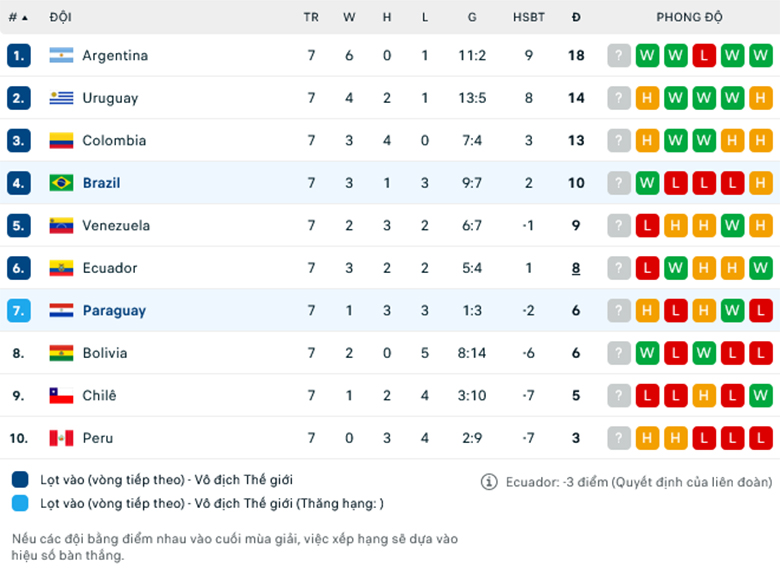The width and height of the screenshot is (780, 568).
Task: Click Argentina's gray question mark form badge
Action: (619, 55)
